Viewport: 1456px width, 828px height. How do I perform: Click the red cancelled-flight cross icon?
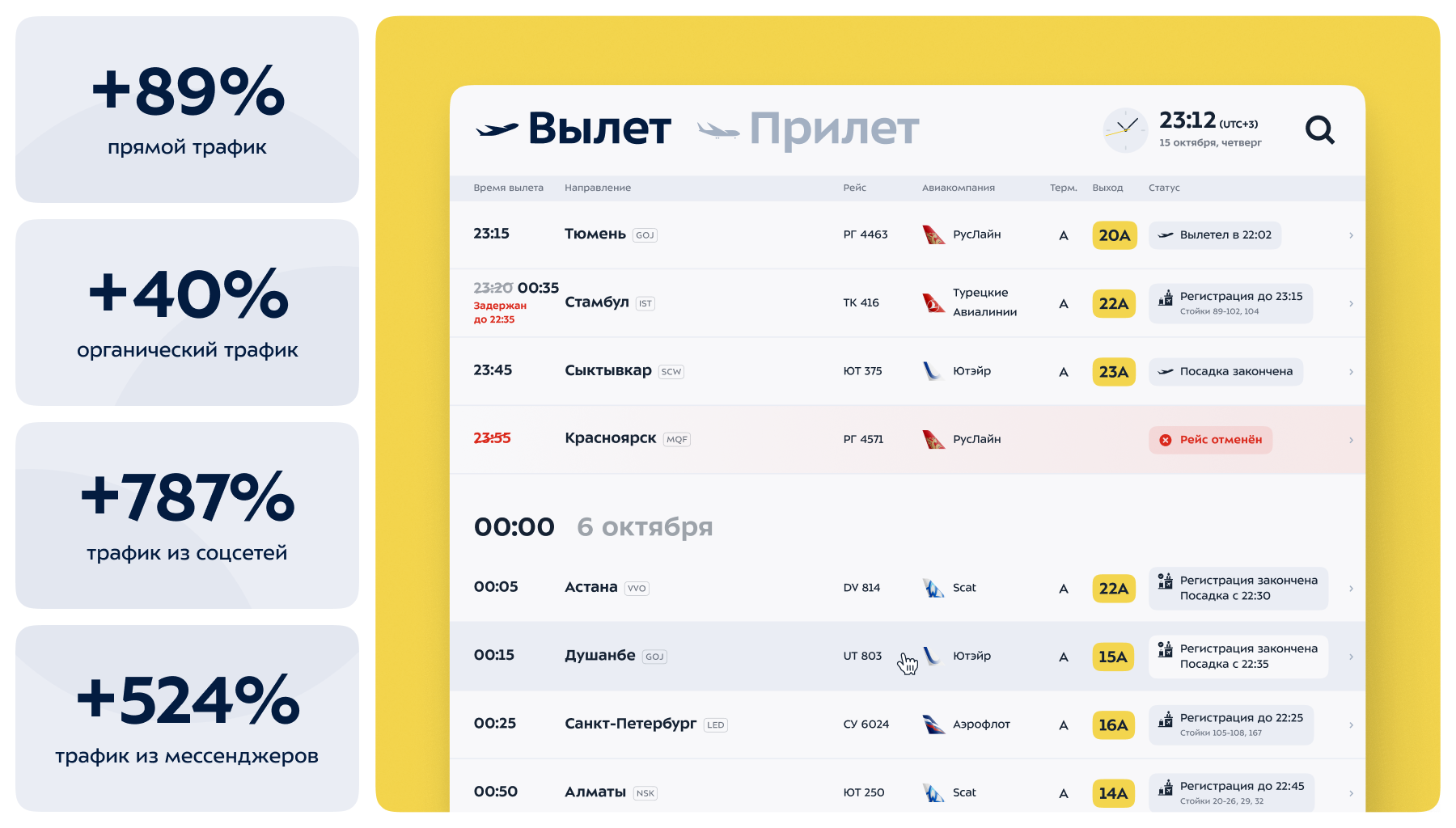pyautogui.click(x=1166, y=440)
